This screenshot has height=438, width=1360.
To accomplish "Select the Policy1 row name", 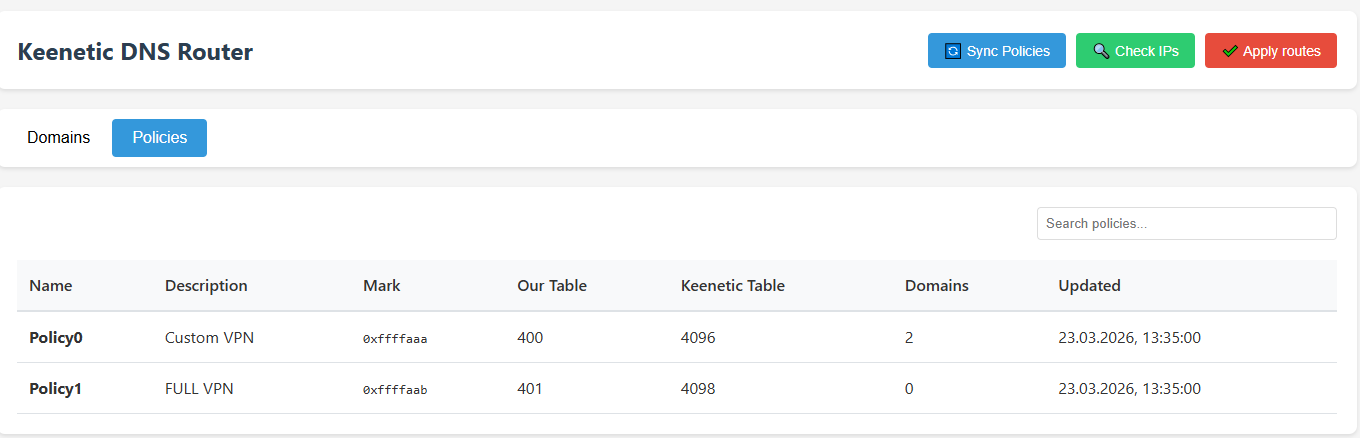I will 55,389.
